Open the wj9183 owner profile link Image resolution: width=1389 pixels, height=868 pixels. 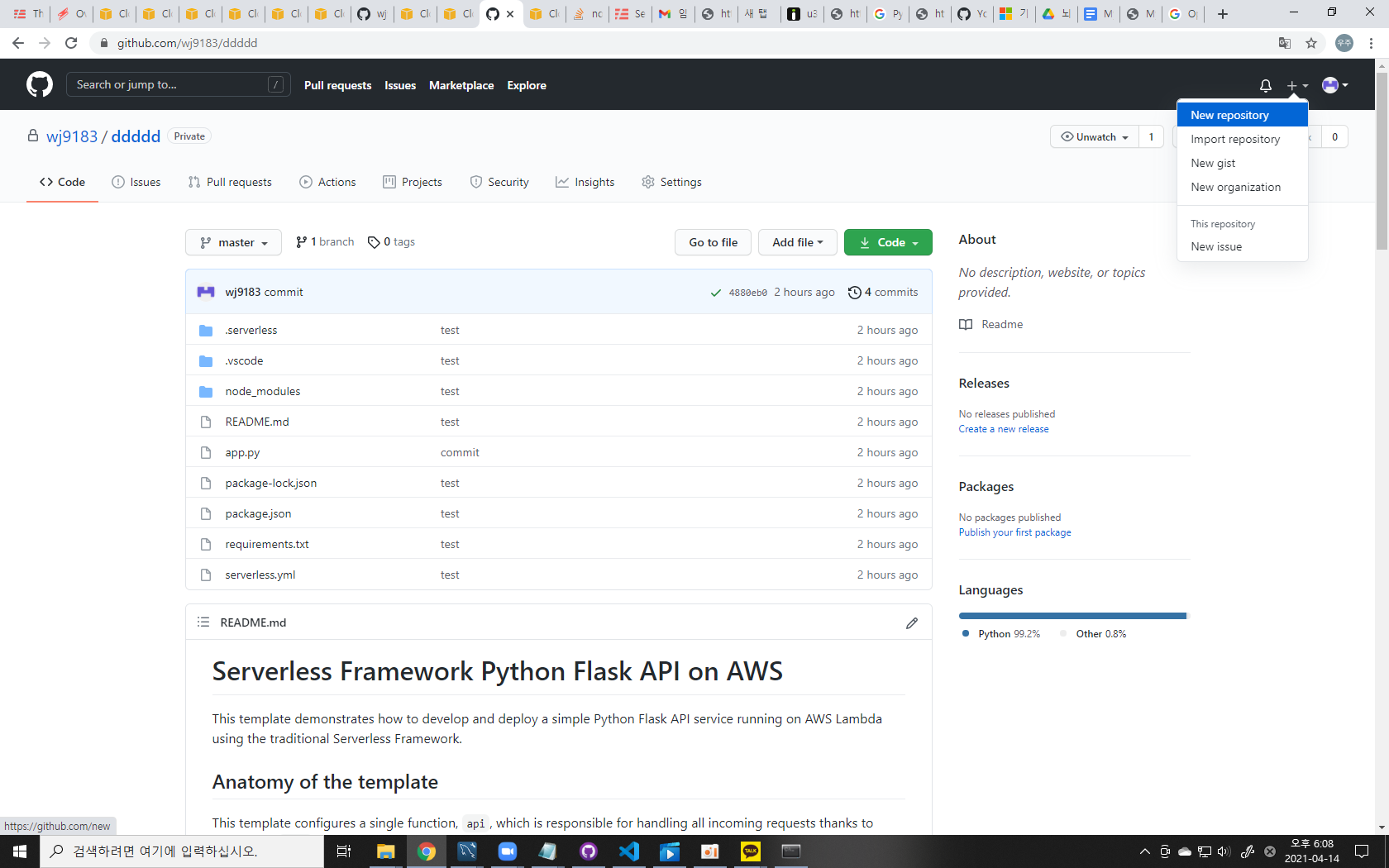tap(72, 136)
